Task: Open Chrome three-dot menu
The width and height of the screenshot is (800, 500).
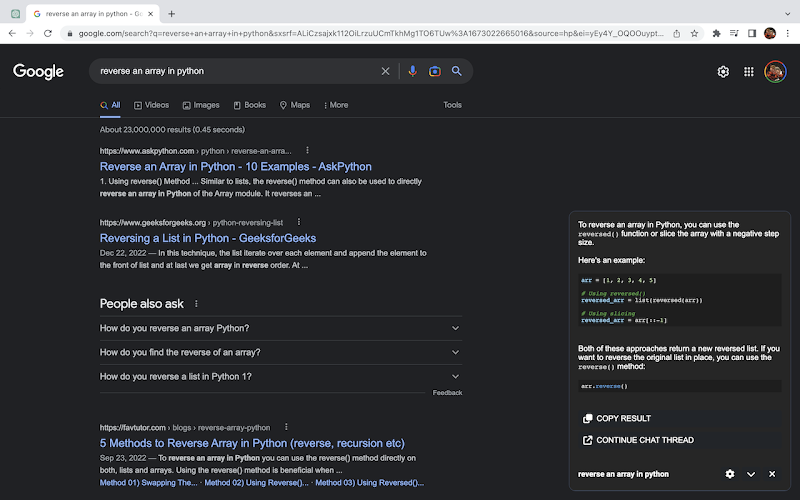Action: 788,33
